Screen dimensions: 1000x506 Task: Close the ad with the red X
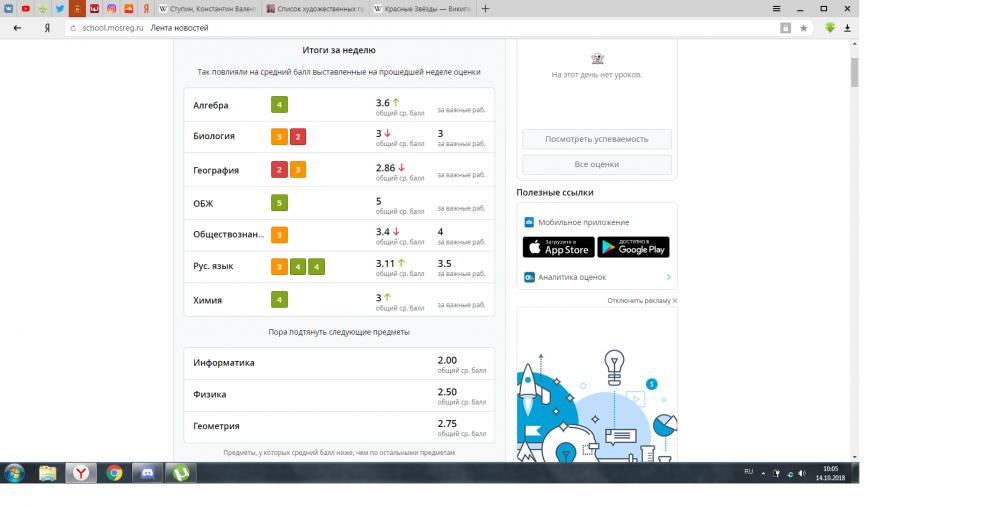click(x=675, y=300)
